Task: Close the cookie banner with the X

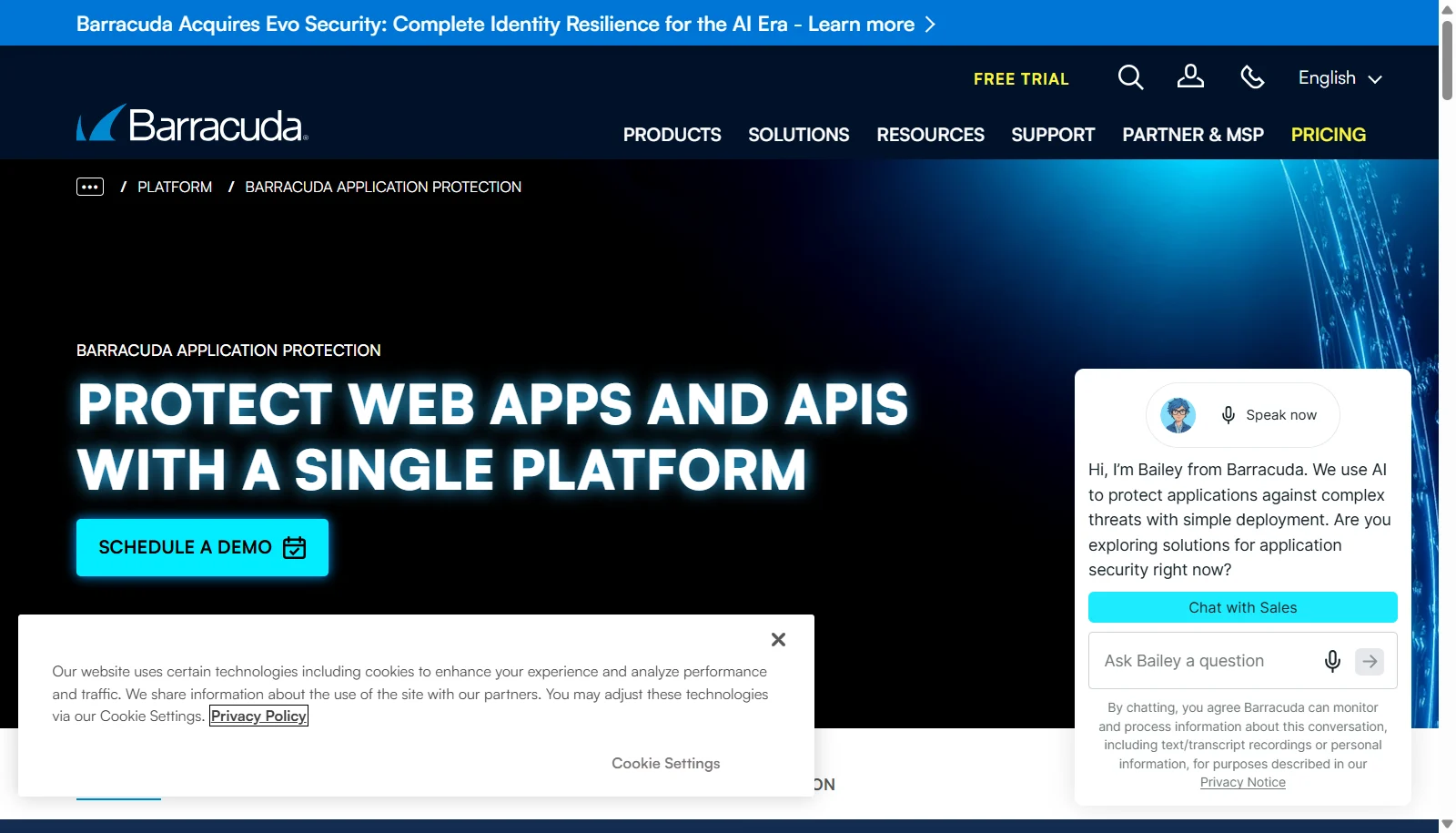Action: [x=778, y=640]
